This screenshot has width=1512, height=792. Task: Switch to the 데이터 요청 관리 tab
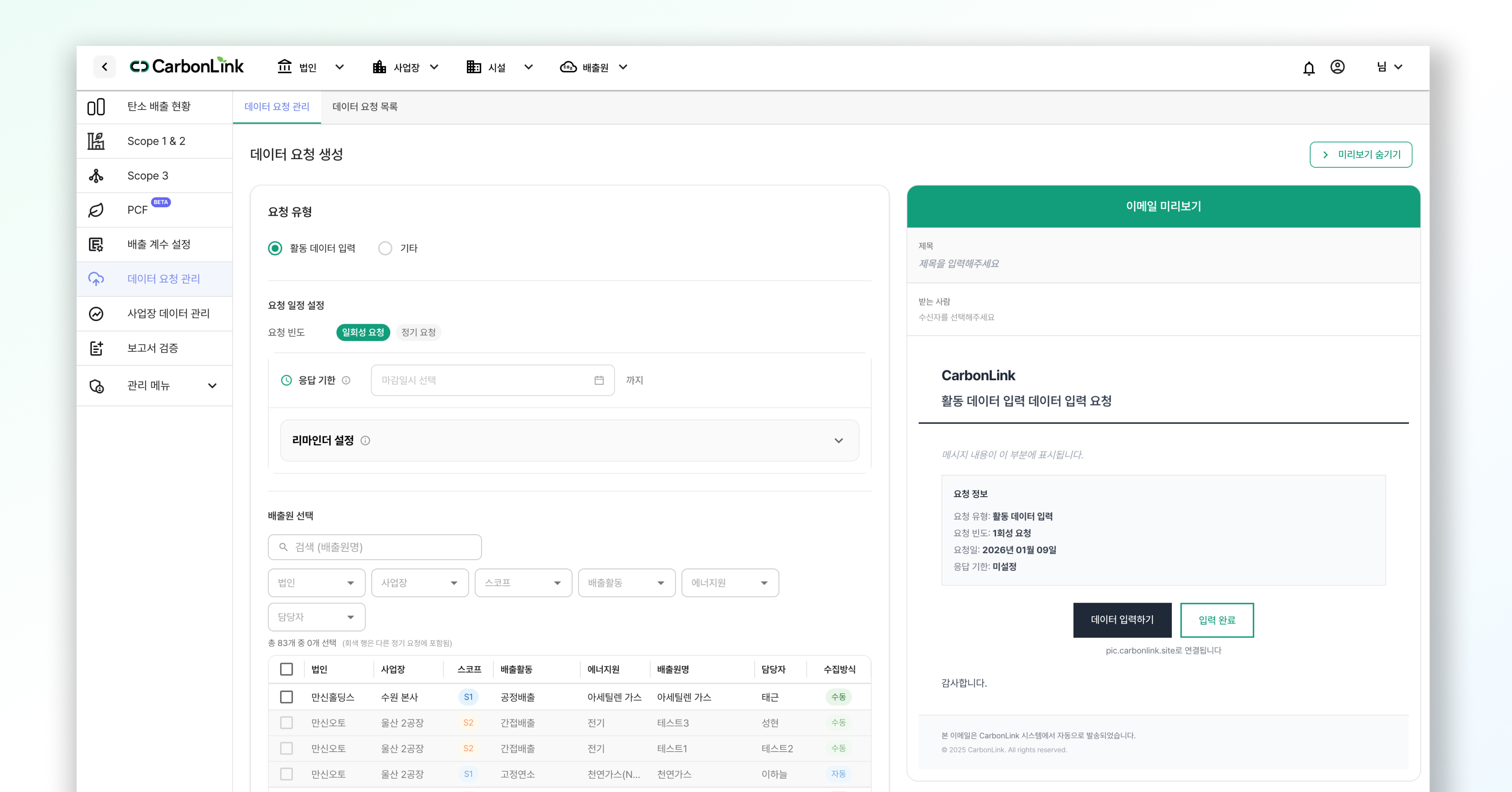pyautogui.click(x=276, y=107)
